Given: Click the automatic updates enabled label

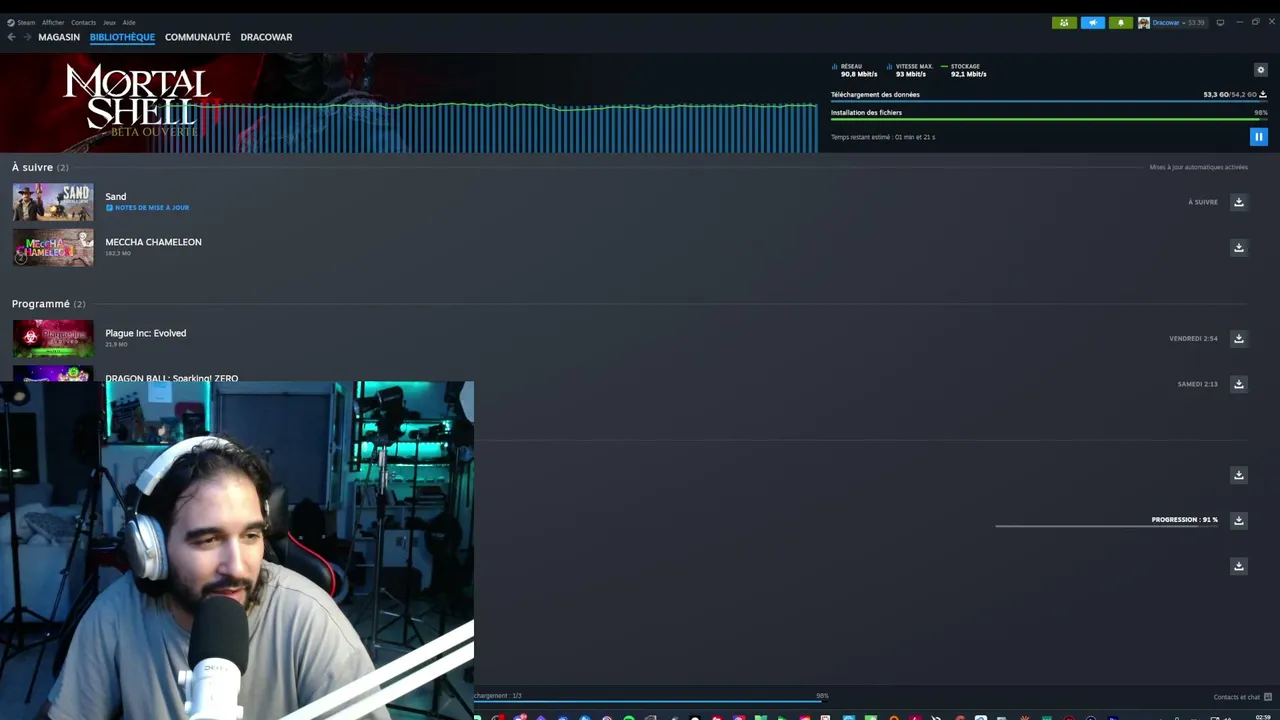Looking at the screenshot, I should (1199, 167).
